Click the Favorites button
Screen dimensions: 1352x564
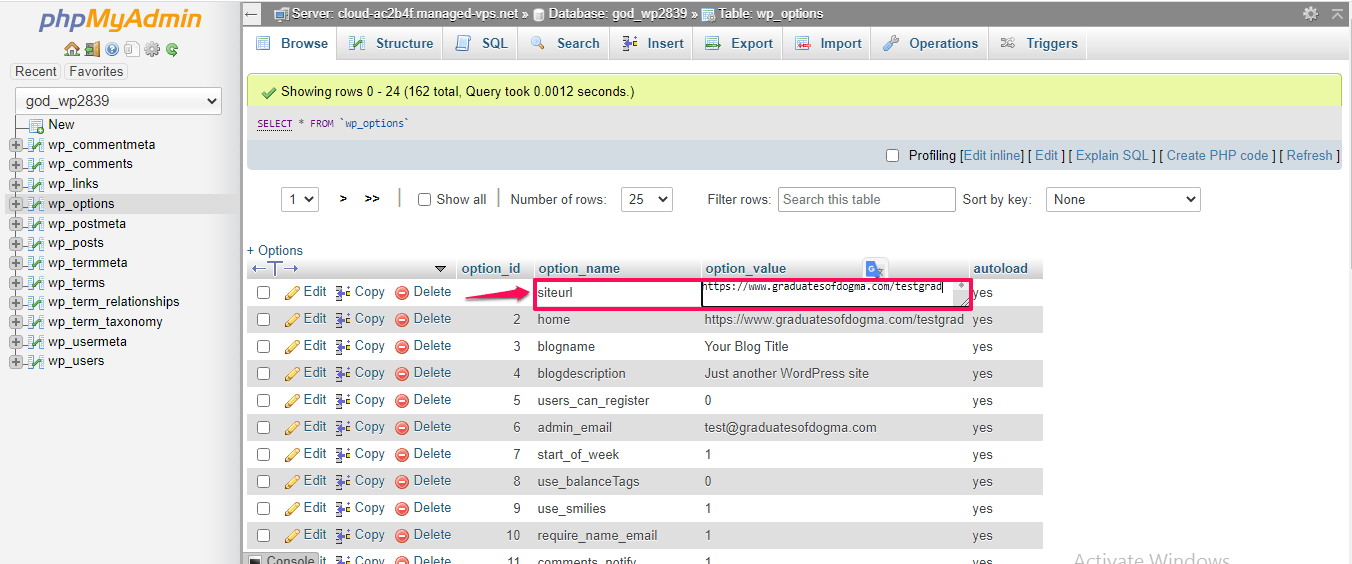click(96, 71)
